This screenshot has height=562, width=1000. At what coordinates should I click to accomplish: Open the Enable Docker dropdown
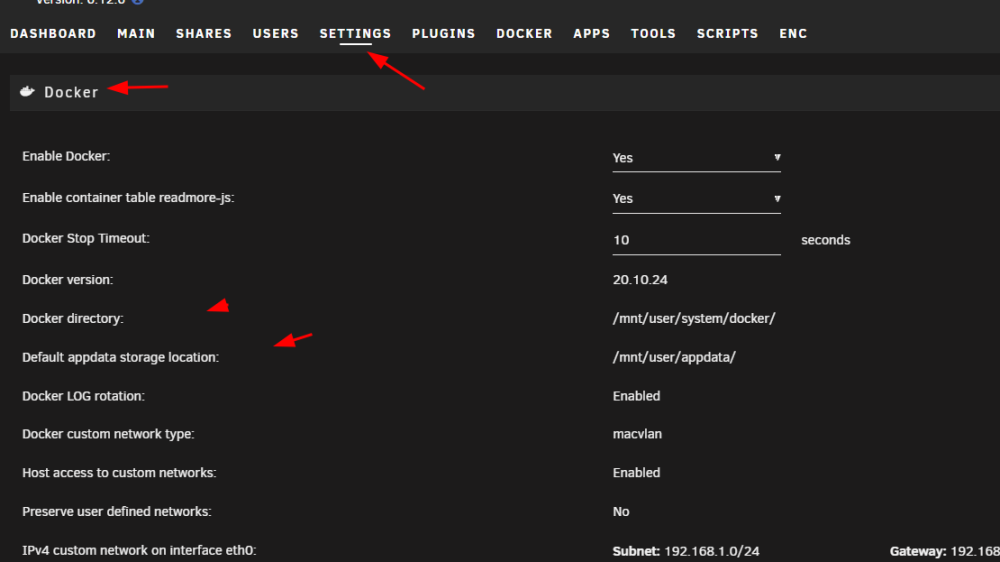[696, 158]
